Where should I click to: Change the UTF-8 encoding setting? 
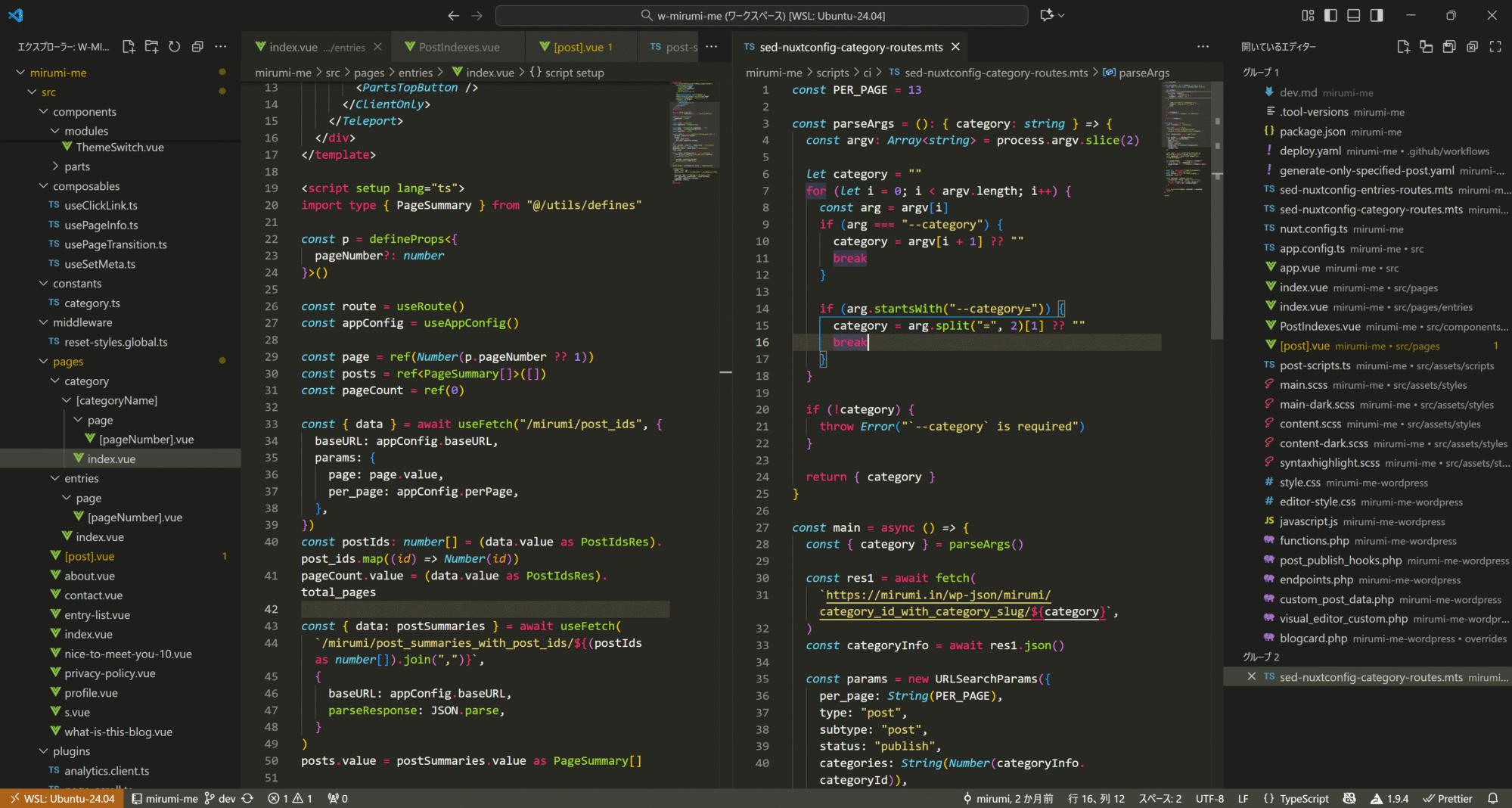click(x=1209, y=798)
